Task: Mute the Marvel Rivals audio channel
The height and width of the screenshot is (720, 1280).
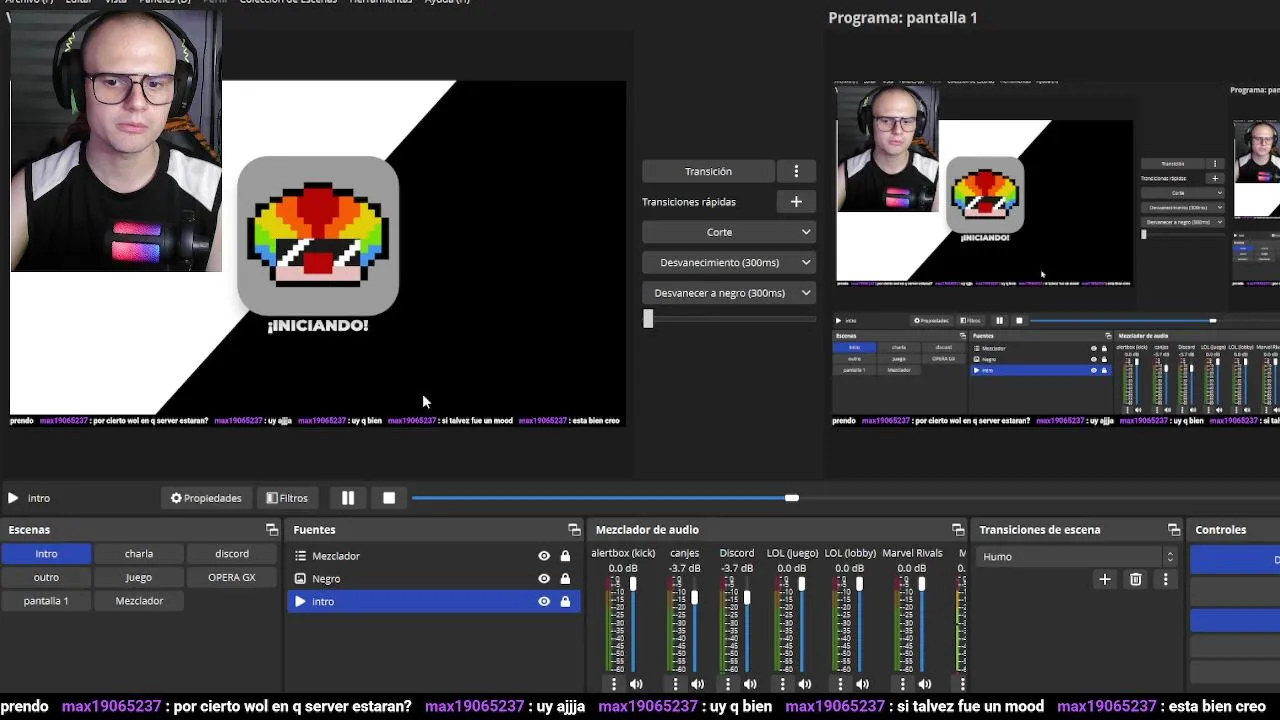Action: [924, 684]
